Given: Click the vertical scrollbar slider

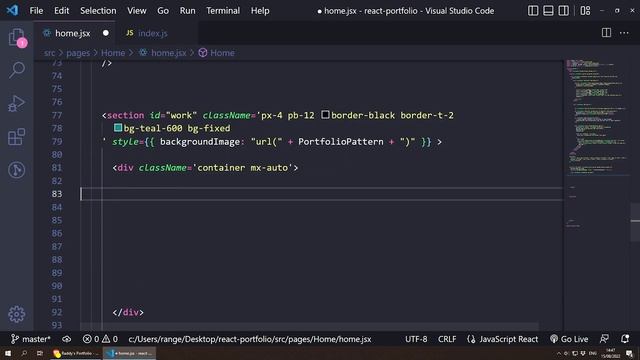Looking at the screenshot, I should 635,221.
